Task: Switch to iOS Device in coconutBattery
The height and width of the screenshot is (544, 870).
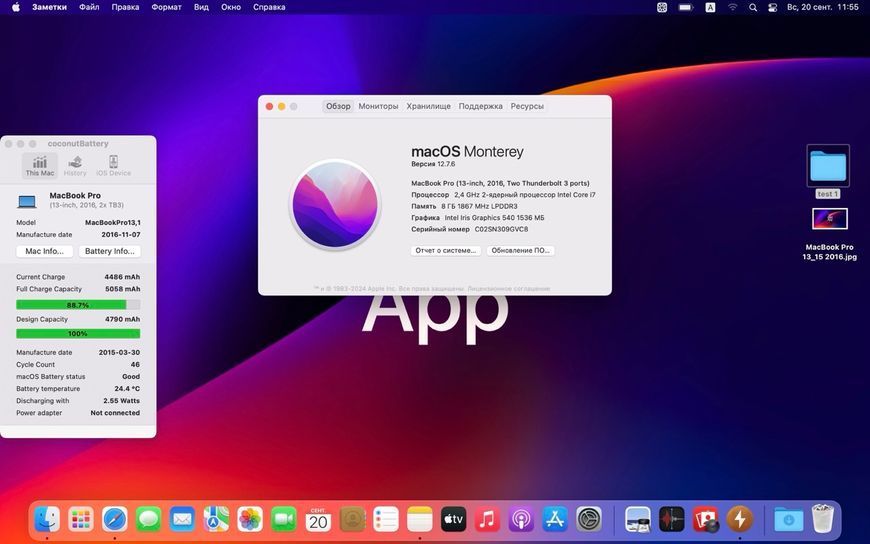Action: (113, 165)
